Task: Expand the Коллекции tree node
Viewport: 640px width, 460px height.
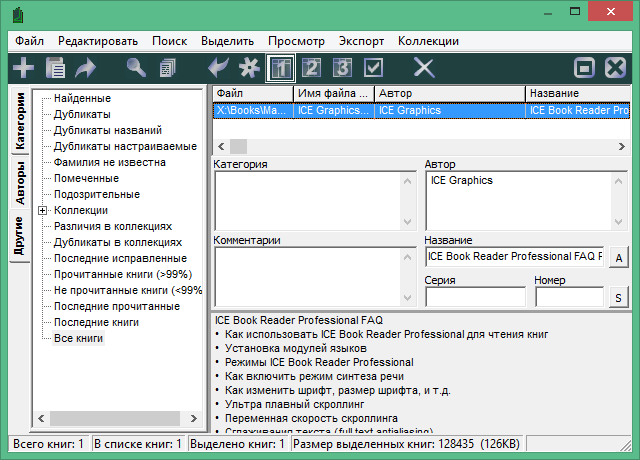Action: (42, 211)
